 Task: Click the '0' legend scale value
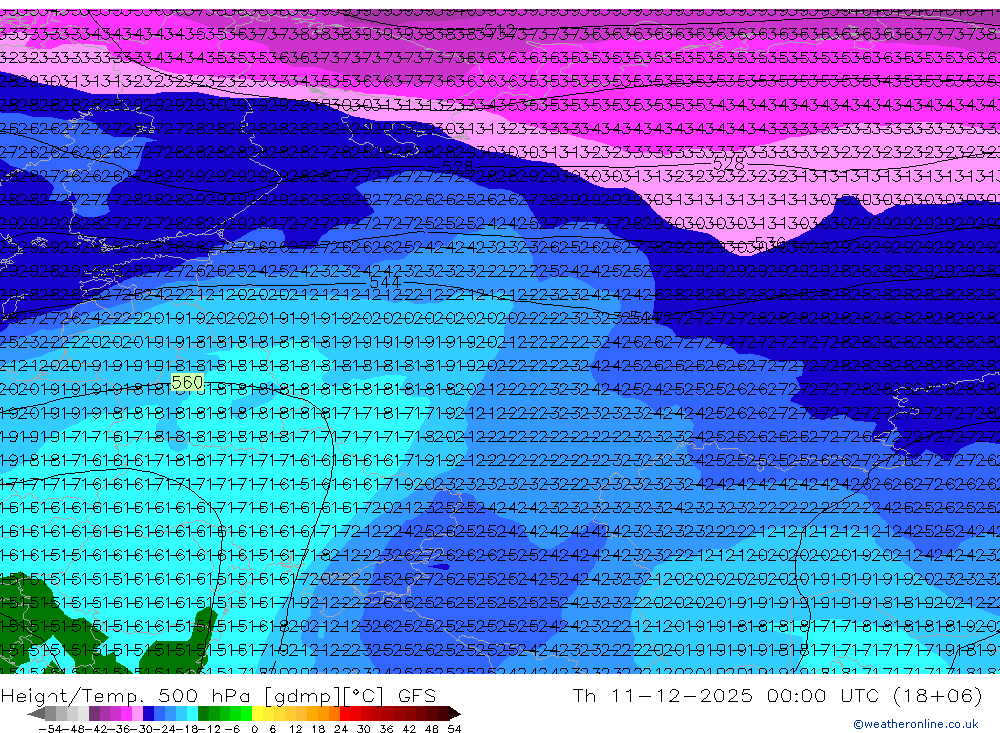254,729
